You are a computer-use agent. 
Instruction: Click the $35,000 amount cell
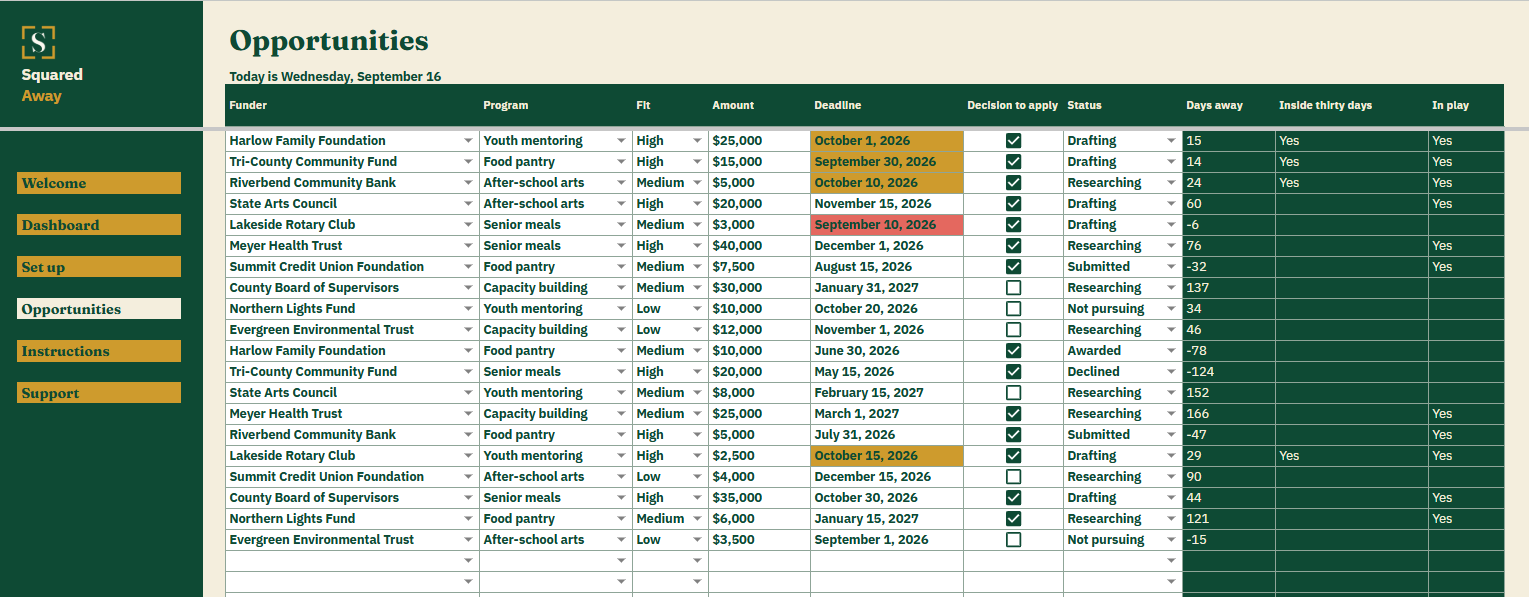pos(759,498)
